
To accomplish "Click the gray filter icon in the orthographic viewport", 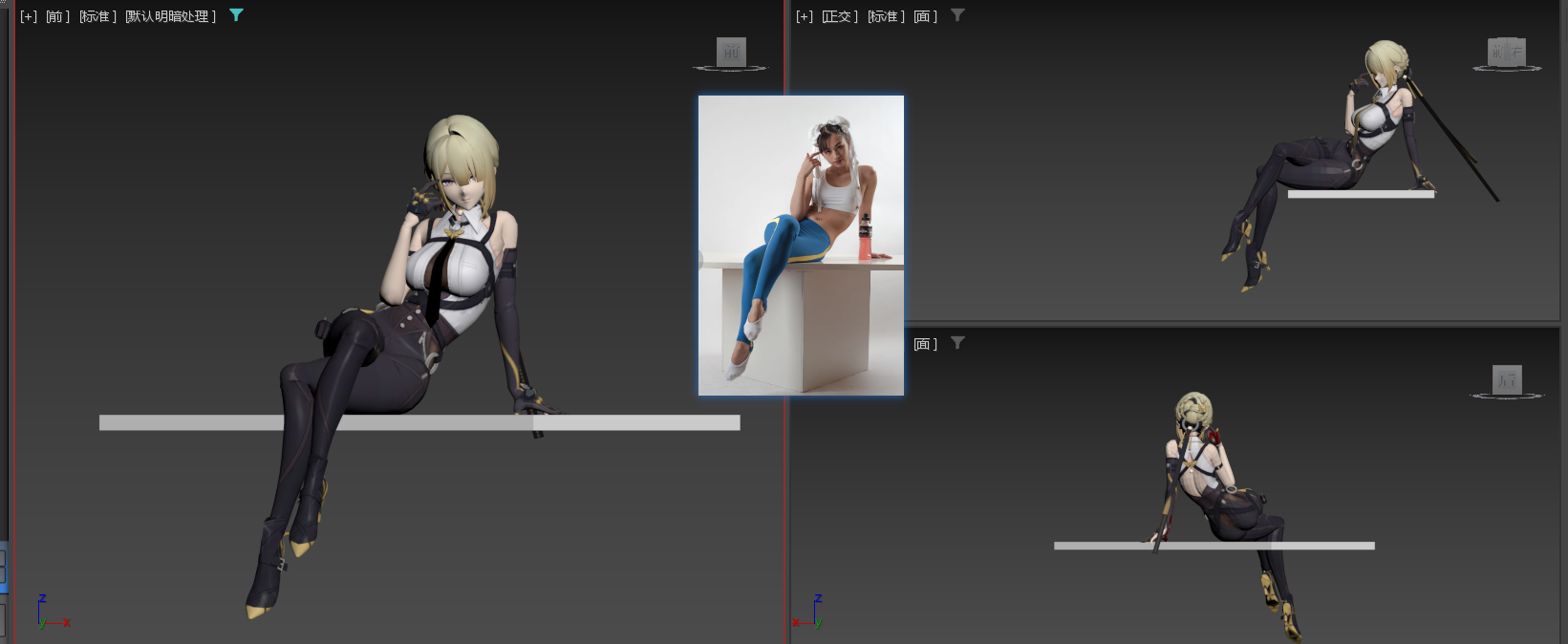I will point(957,15).
